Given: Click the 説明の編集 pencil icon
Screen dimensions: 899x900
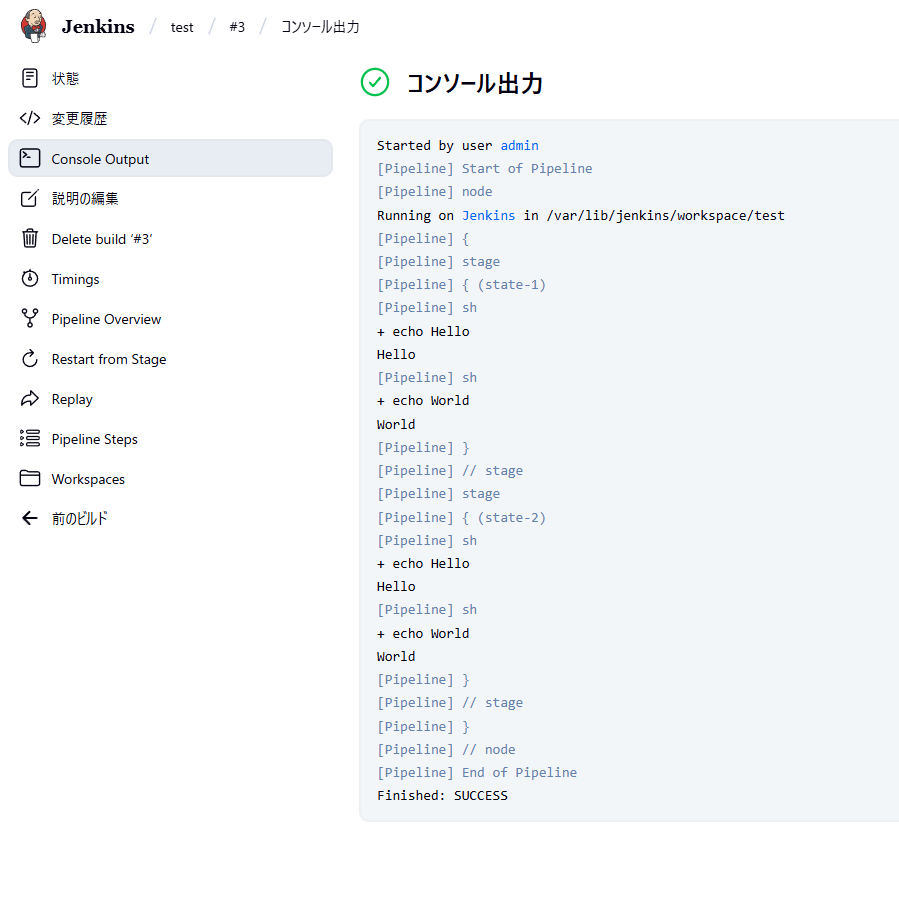Looking at the screenshot, I should click(x=30, y=198).
